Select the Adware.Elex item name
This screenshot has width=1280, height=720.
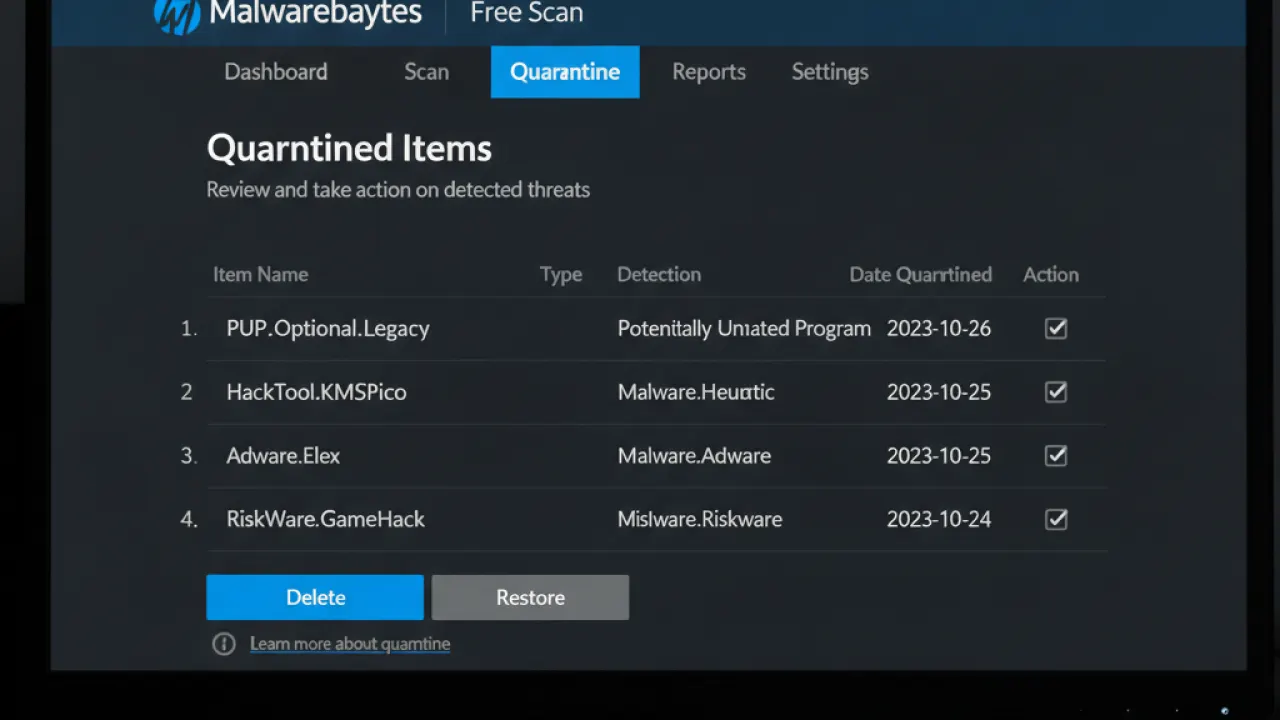pos(283,456)
